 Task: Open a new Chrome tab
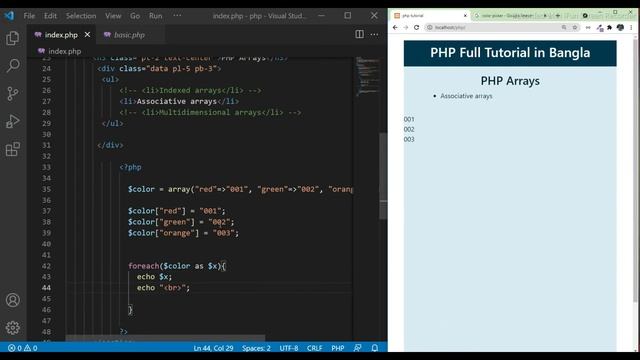[558, 16]
